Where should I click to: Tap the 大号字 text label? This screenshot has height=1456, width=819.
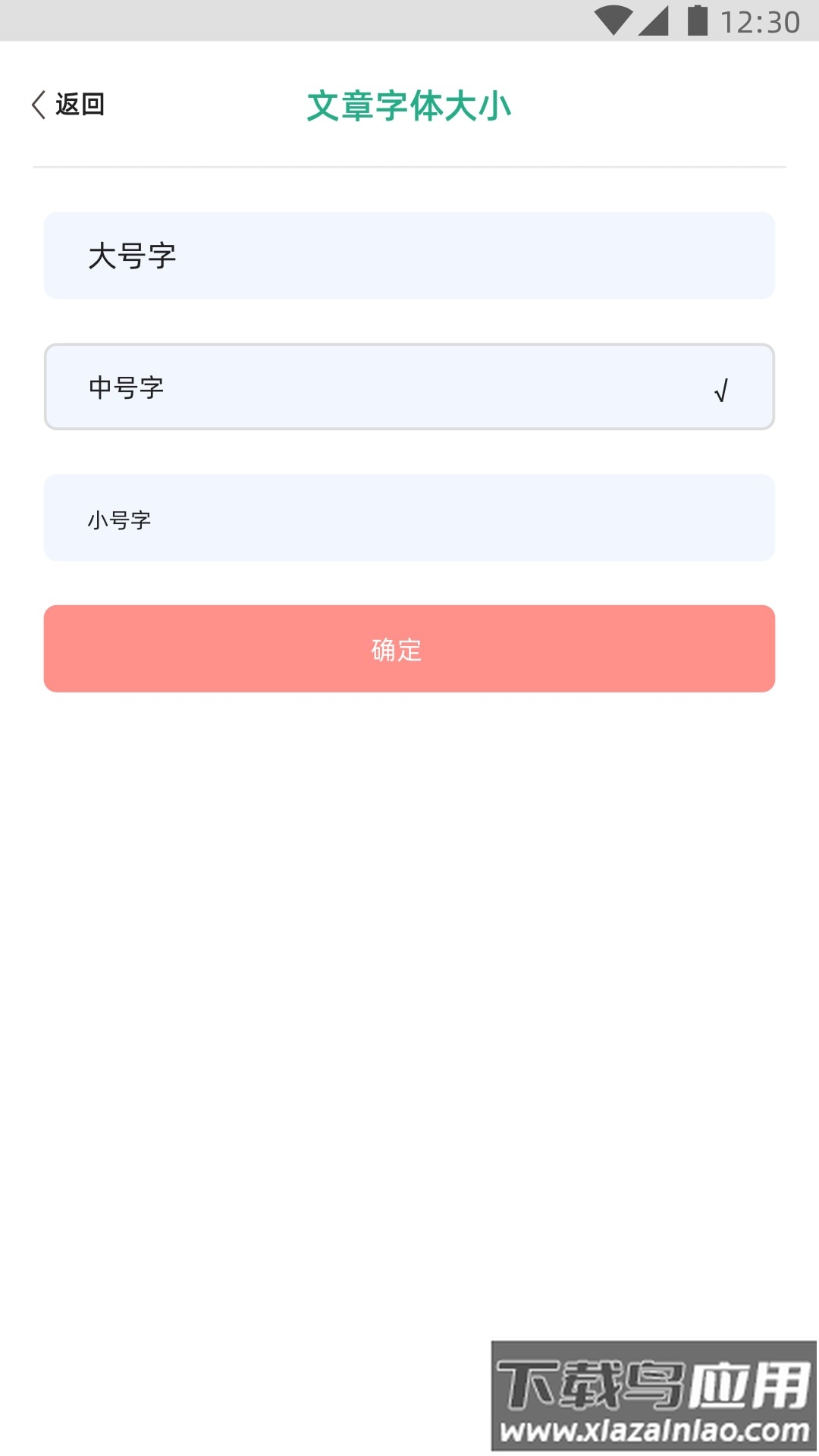pos(132,256)
